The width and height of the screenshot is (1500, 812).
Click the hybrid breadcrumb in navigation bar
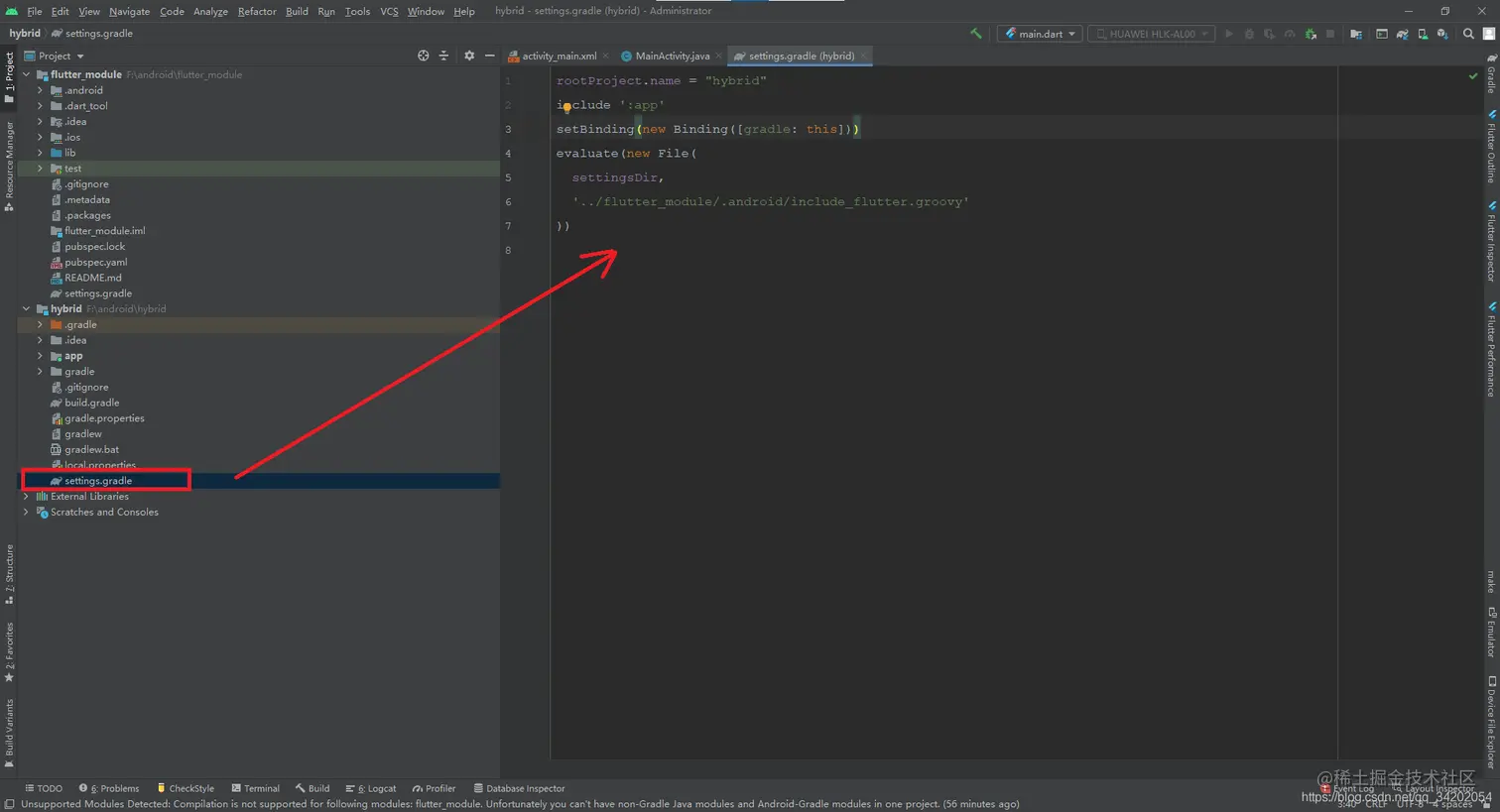click(25, 34)
